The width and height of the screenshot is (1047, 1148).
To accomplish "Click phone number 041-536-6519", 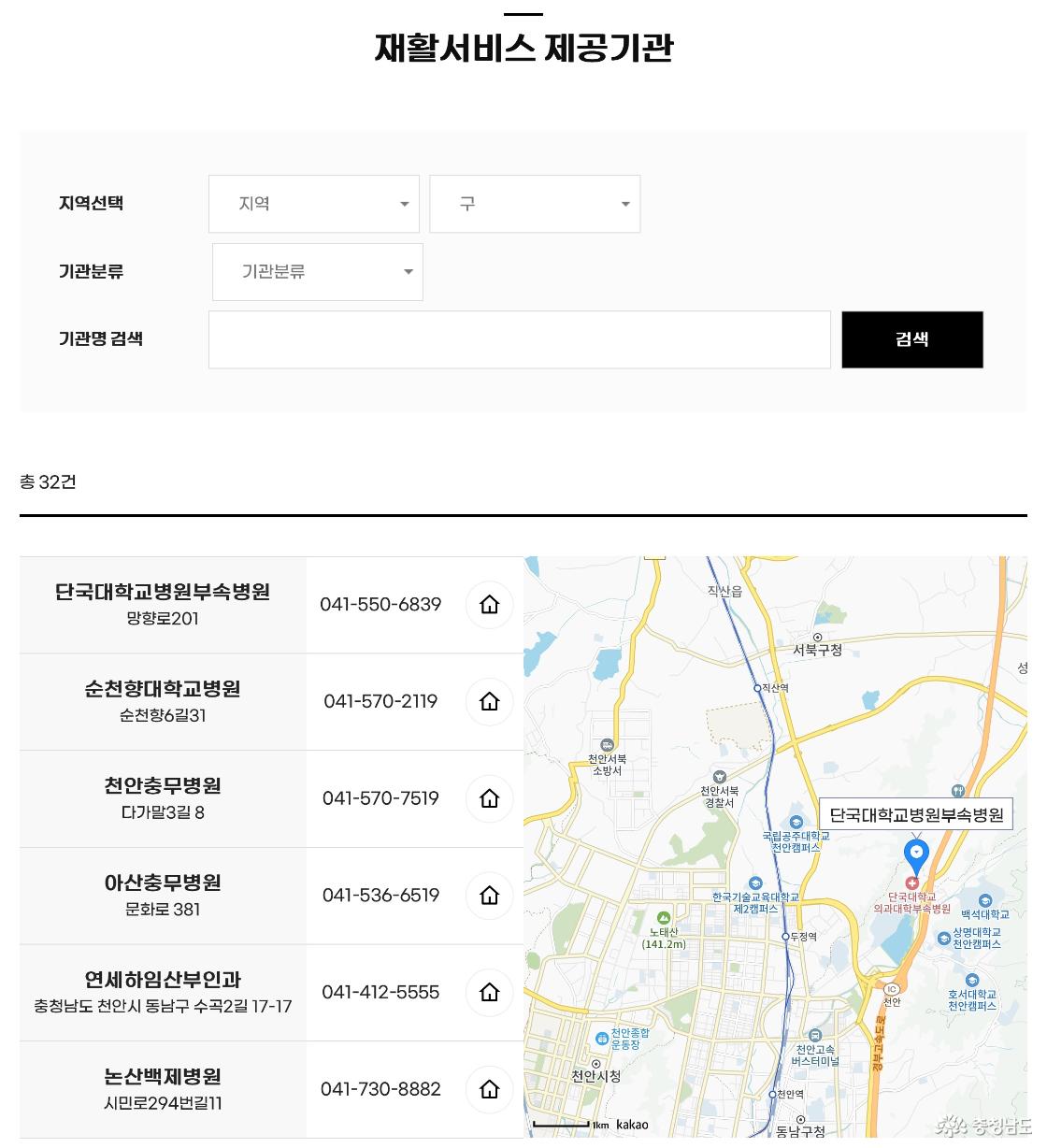I will [x=380, y=896].
